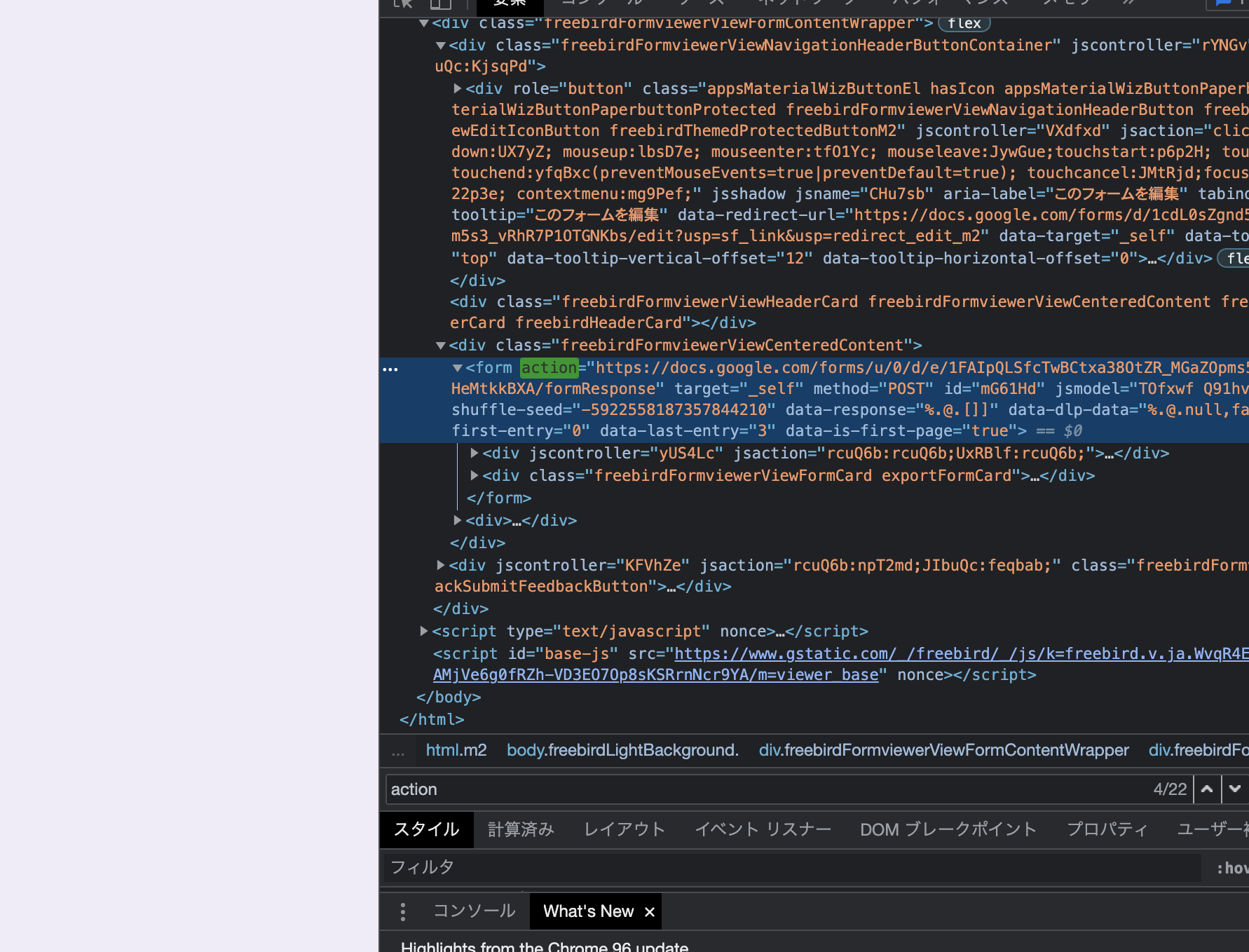Click the 4/22 search result counter
Screen dimensions: 1249x952
(1170, 789)
